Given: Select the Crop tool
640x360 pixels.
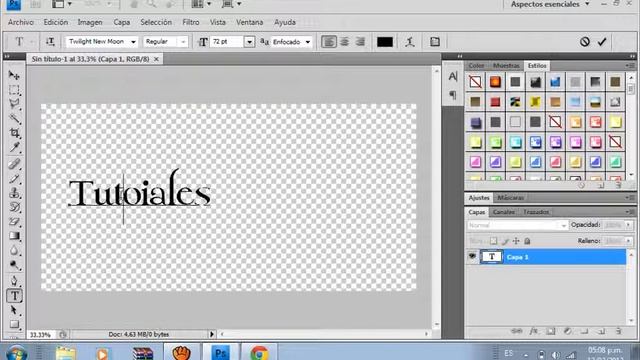Looking at the screenshot, I should pos(14,133).
